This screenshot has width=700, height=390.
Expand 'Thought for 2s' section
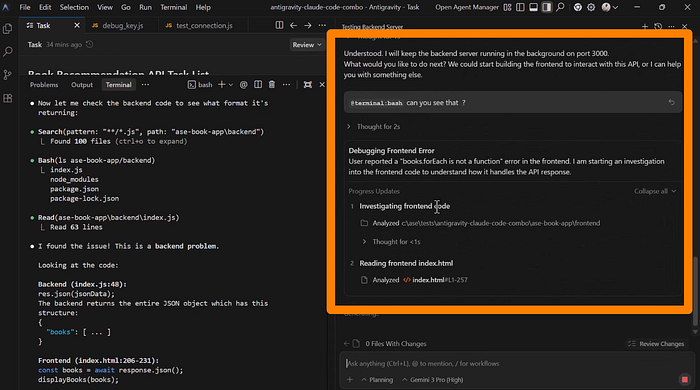pos(374,127)
